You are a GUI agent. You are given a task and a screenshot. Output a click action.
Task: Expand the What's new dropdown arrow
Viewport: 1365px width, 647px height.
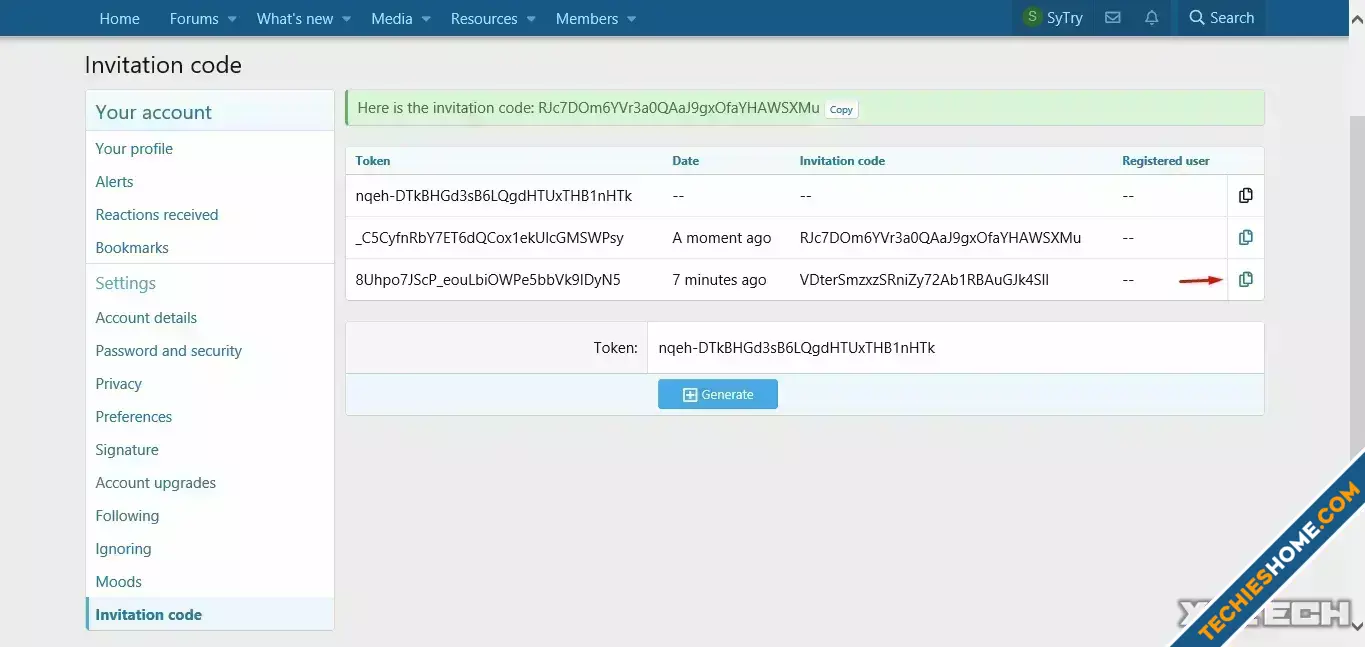pos(347,19)
